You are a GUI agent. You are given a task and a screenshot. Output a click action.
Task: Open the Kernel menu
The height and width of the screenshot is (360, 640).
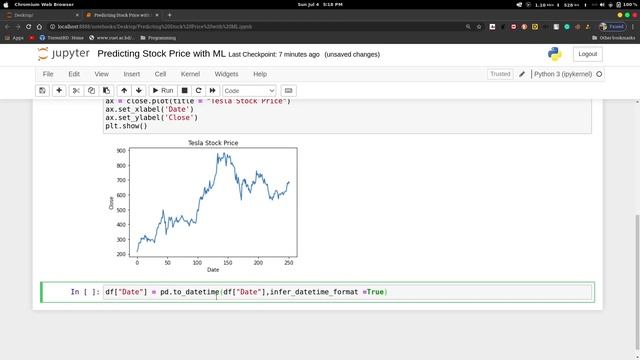point(190,74)
